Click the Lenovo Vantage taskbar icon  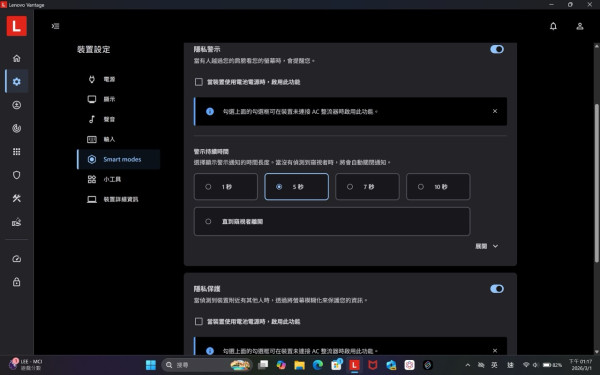coord(355,365)
